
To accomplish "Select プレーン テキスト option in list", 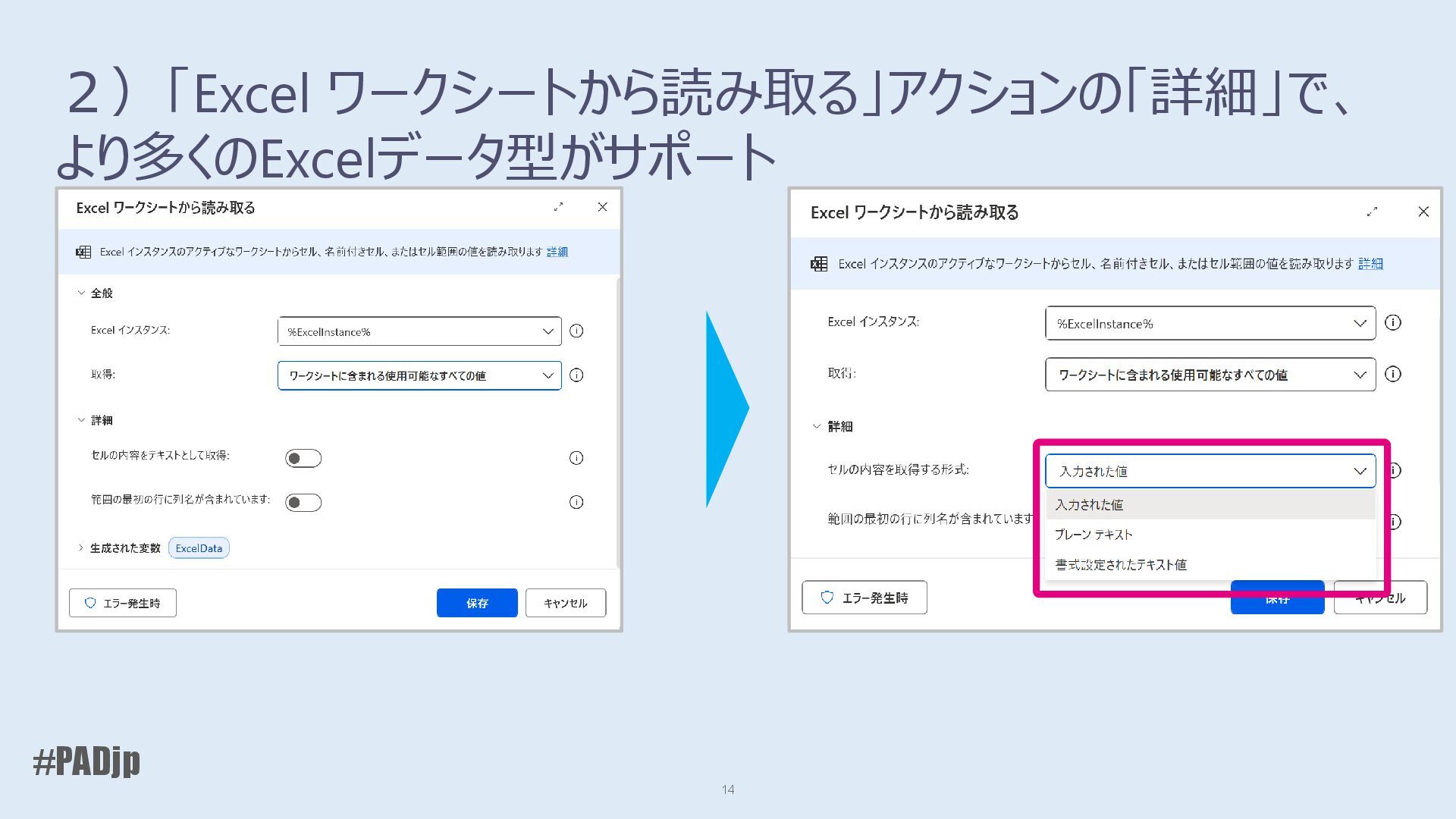I will coord(1094,535).
